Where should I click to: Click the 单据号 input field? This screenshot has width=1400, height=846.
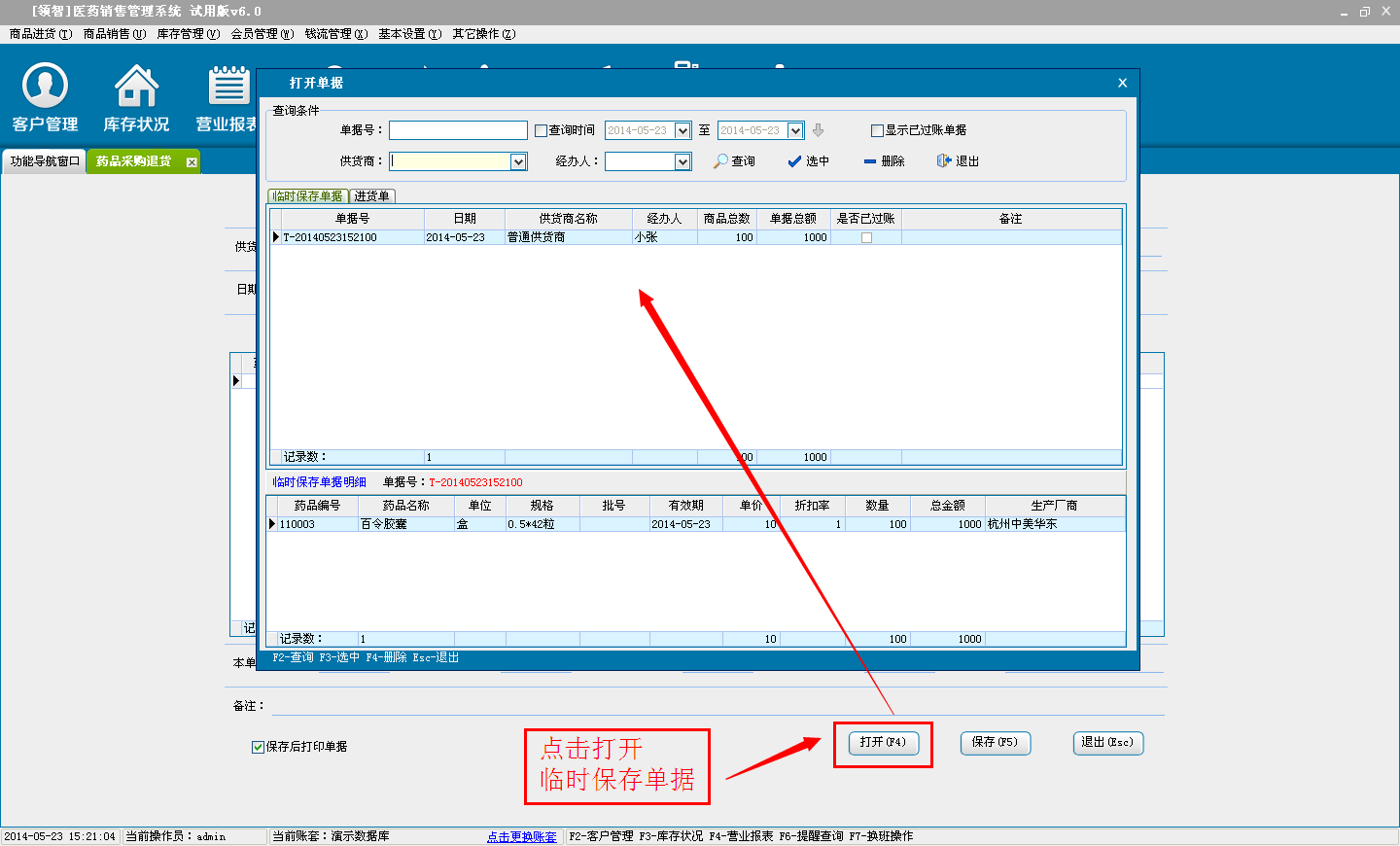coord(458,130)
